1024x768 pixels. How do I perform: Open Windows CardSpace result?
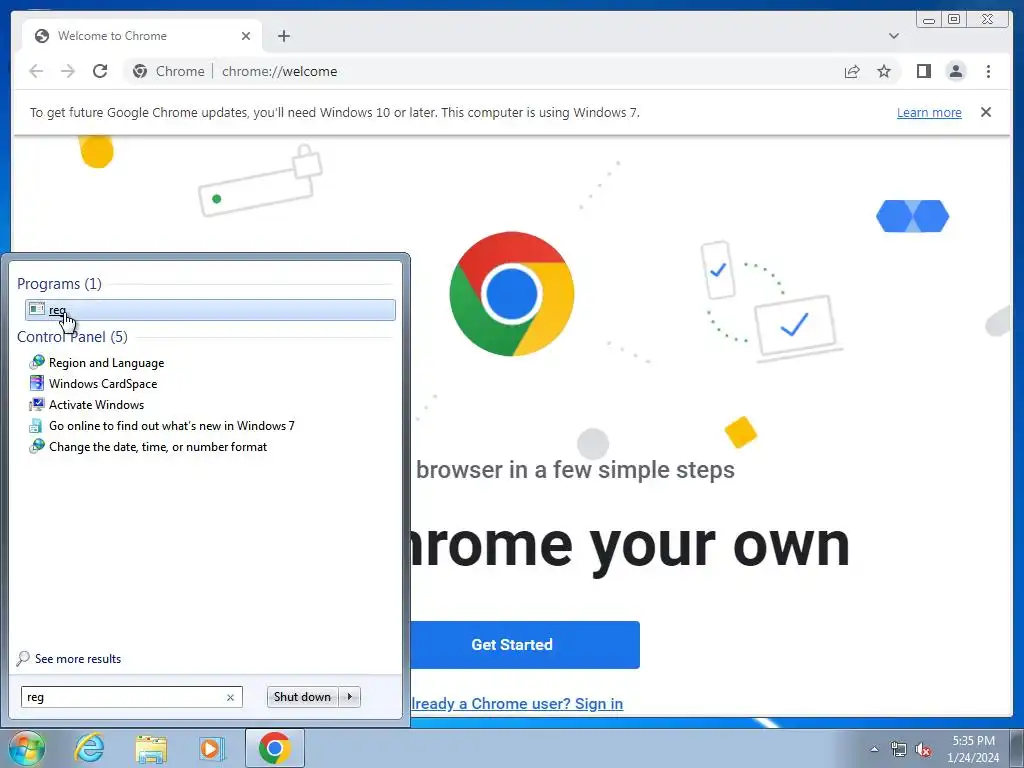[x=103, y=384]
